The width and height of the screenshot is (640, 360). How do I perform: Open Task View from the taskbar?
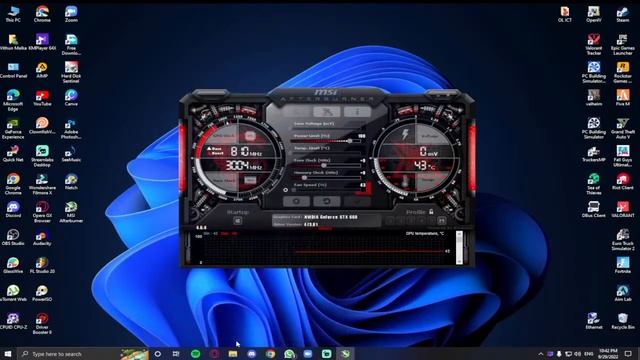point(176,354)
